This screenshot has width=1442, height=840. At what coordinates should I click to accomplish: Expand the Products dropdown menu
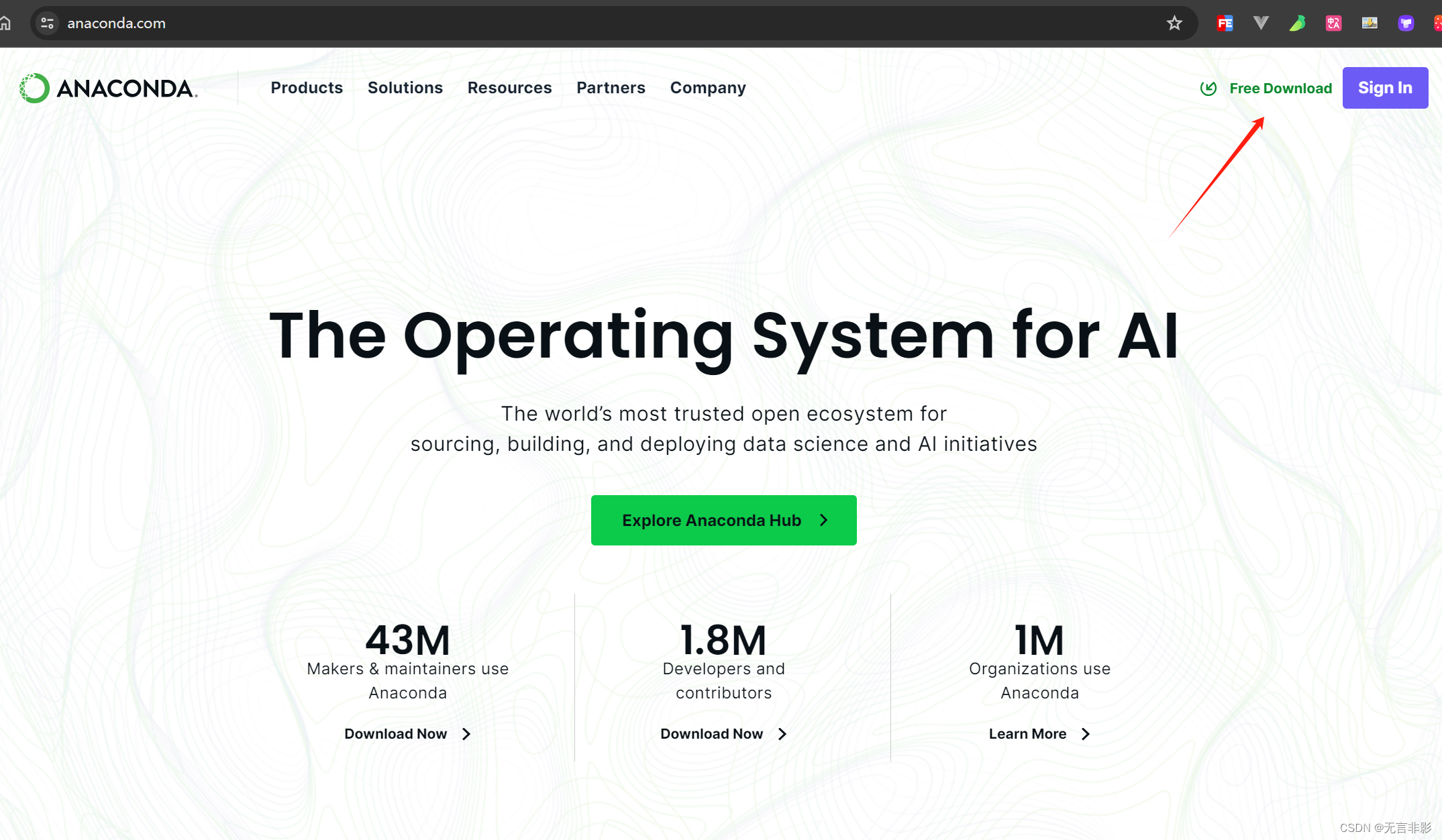pyautogui.click(x=306, y=88)
